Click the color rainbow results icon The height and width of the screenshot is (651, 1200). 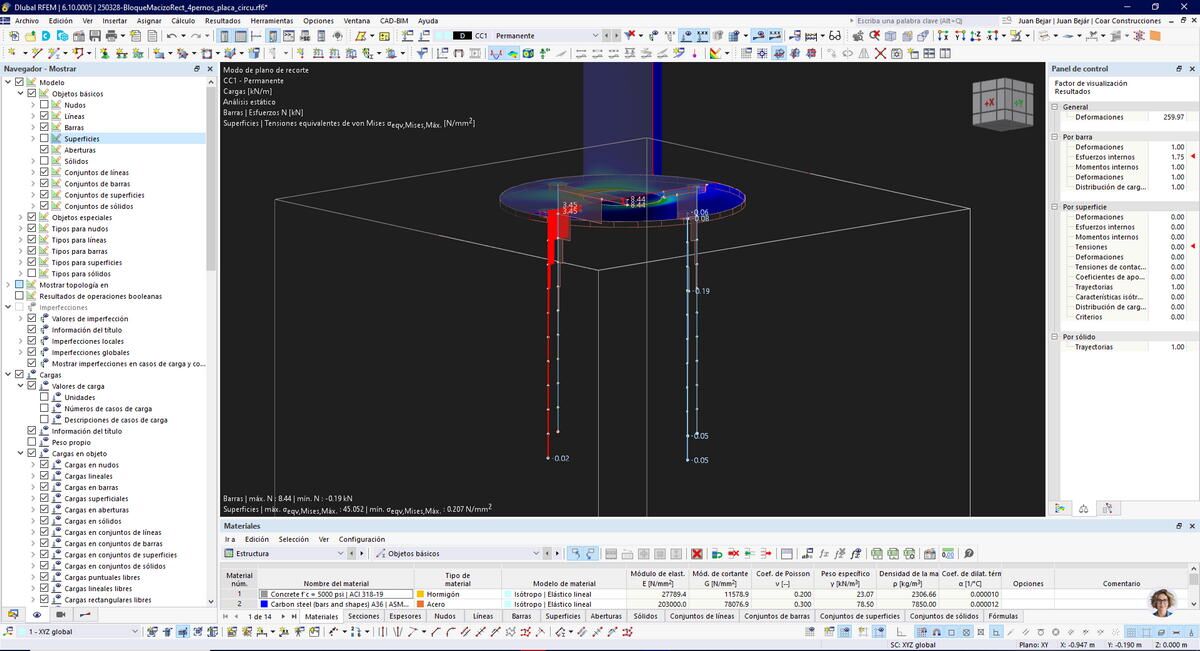tap(714, 53)
